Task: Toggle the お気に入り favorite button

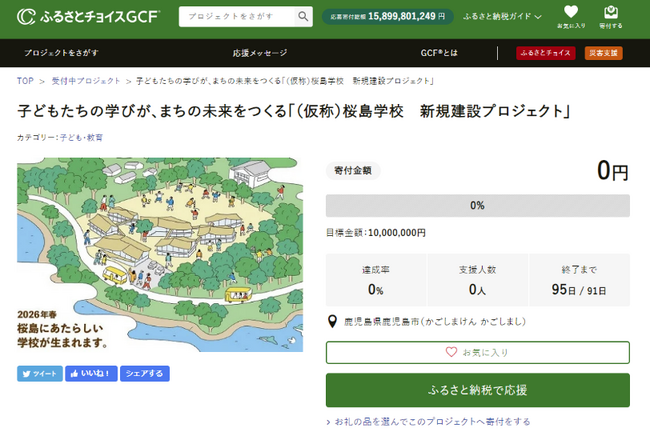Action: tap(477, 352)
